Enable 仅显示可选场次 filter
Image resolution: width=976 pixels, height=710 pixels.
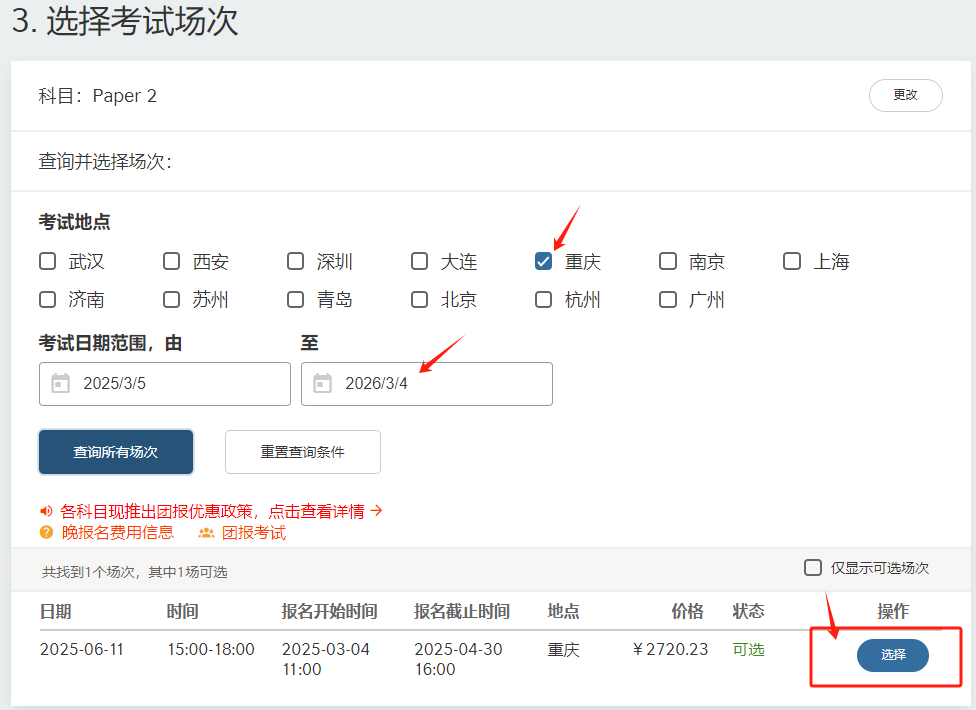coord(813,568)
